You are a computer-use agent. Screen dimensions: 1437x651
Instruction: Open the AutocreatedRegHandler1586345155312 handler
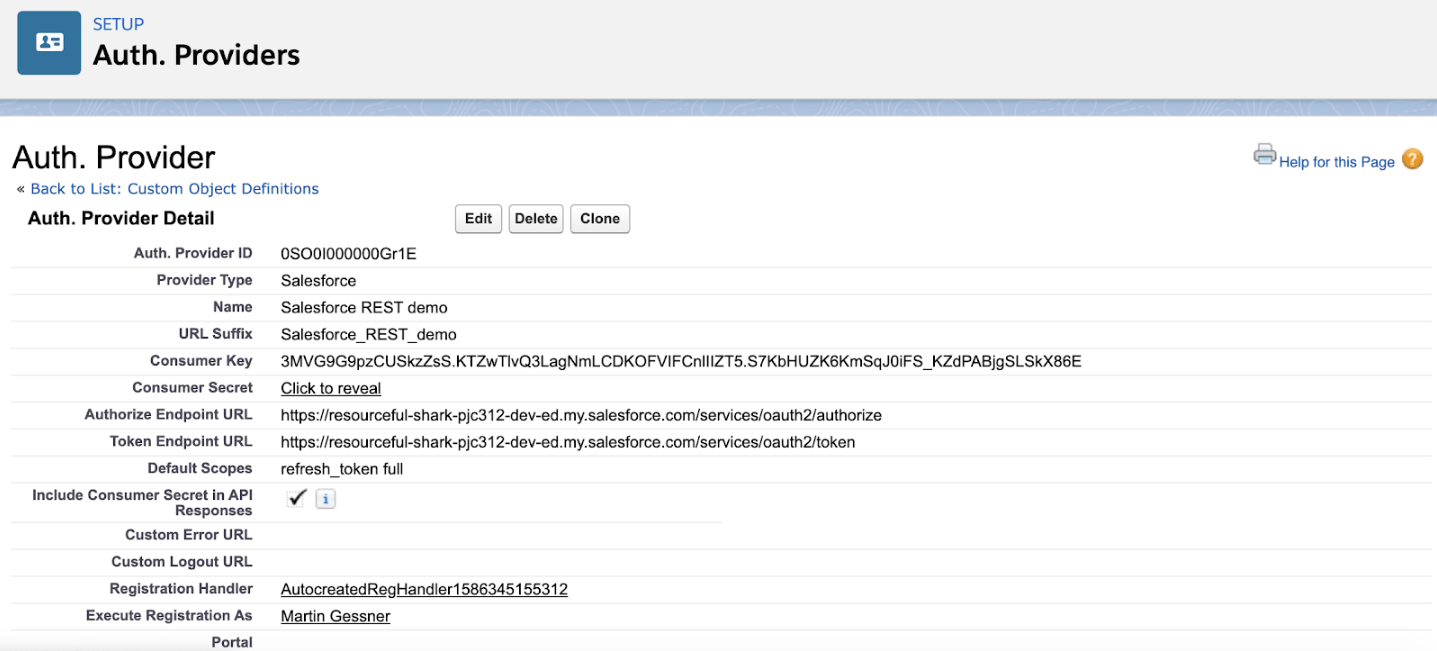pyautogui.click(x=424, y=589)
